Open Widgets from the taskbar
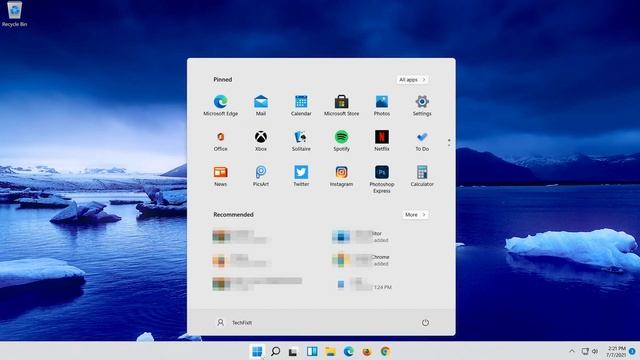Image resolution: width=640 pixels, height=360 pixels. [312, 351]
